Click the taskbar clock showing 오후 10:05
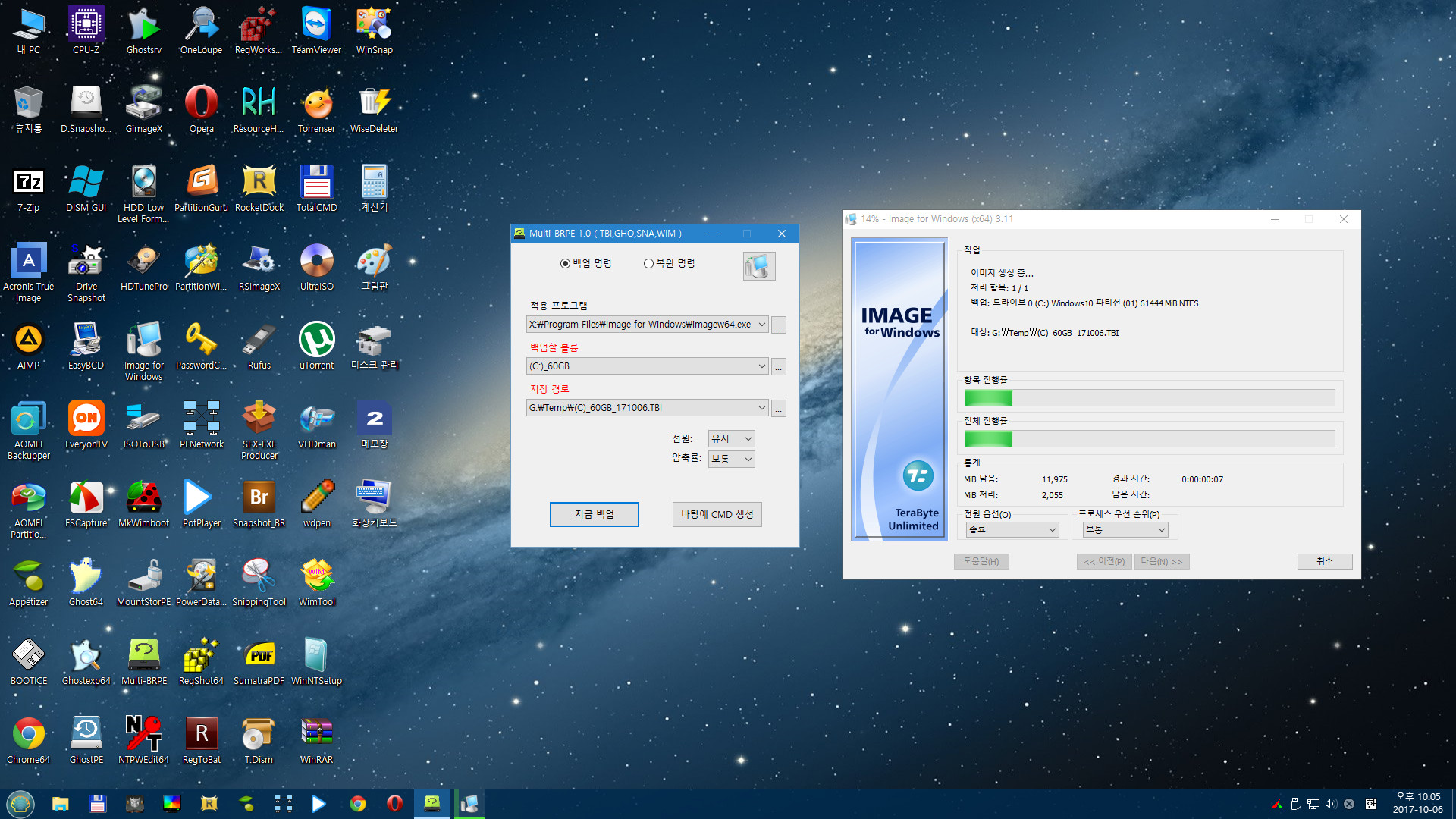Viewport: 1456px width, 819px height. pyautogui.click(x=1417, y=803)
